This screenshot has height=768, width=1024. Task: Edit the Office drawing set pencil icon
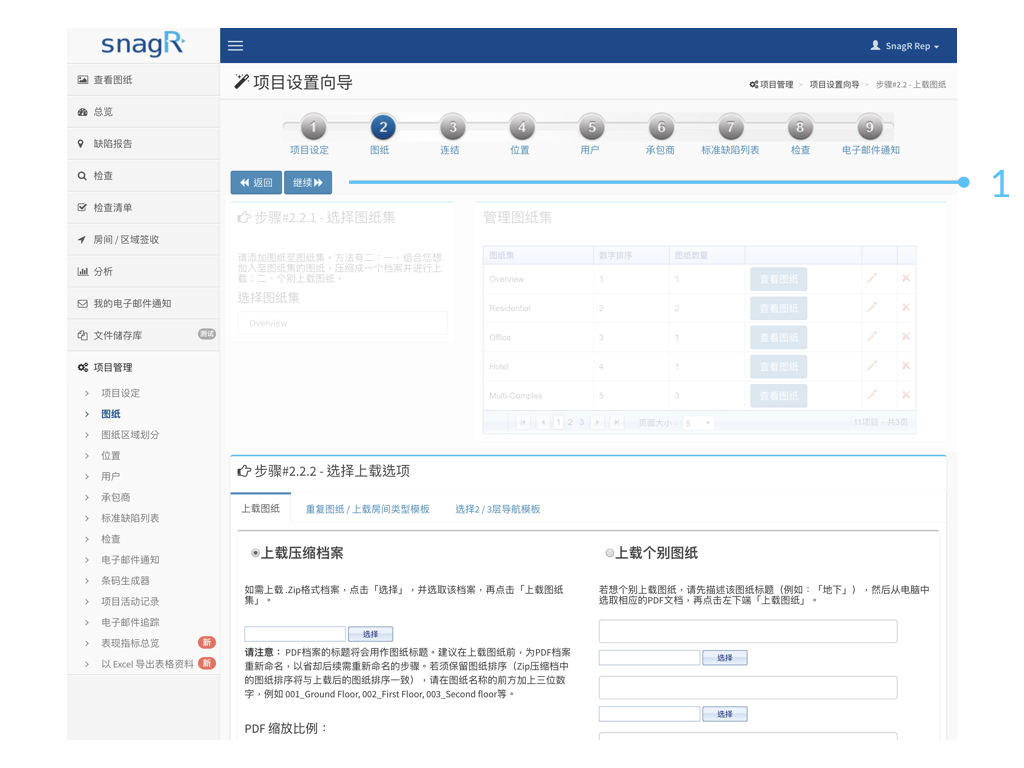click(871, 337)
